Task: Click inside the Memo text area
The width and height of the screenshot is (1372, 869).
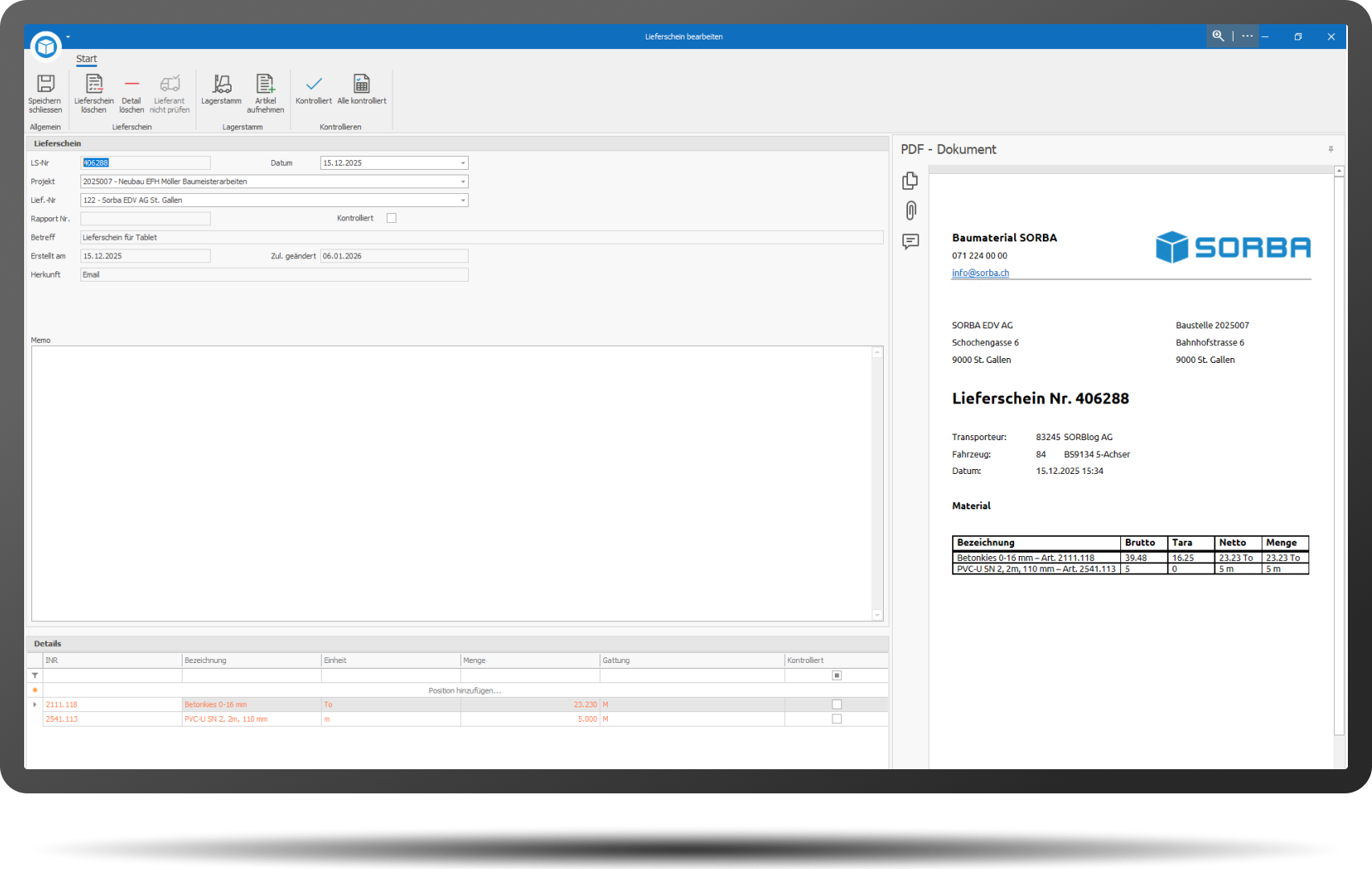Action: click(450, 483)
